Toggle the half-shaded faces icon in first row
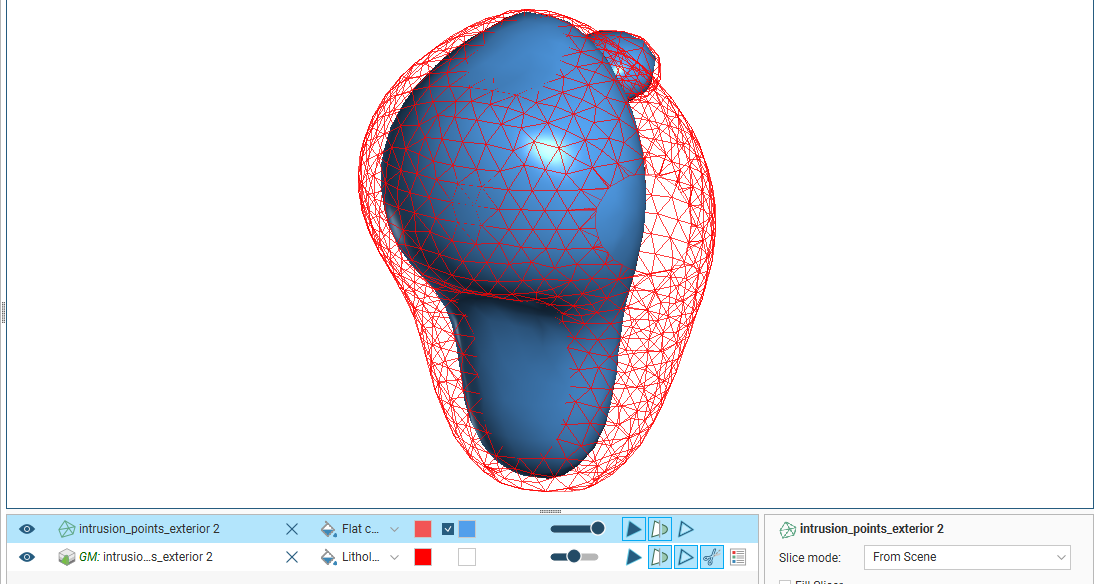This screenshot has height=584, width=1094. [x=660, y=529]
